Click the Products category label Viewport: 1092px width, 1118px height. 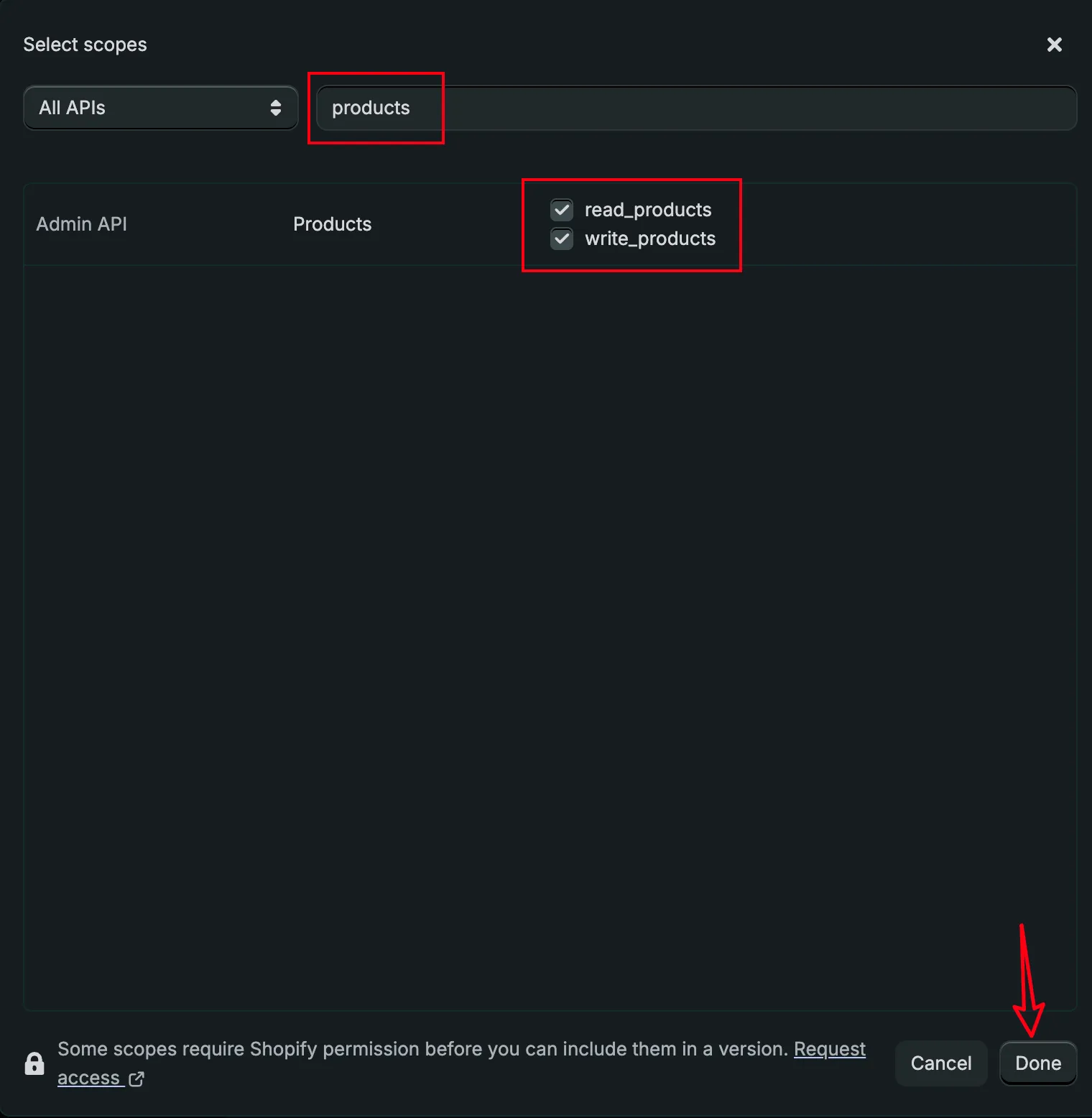click(x=332, y=224)
